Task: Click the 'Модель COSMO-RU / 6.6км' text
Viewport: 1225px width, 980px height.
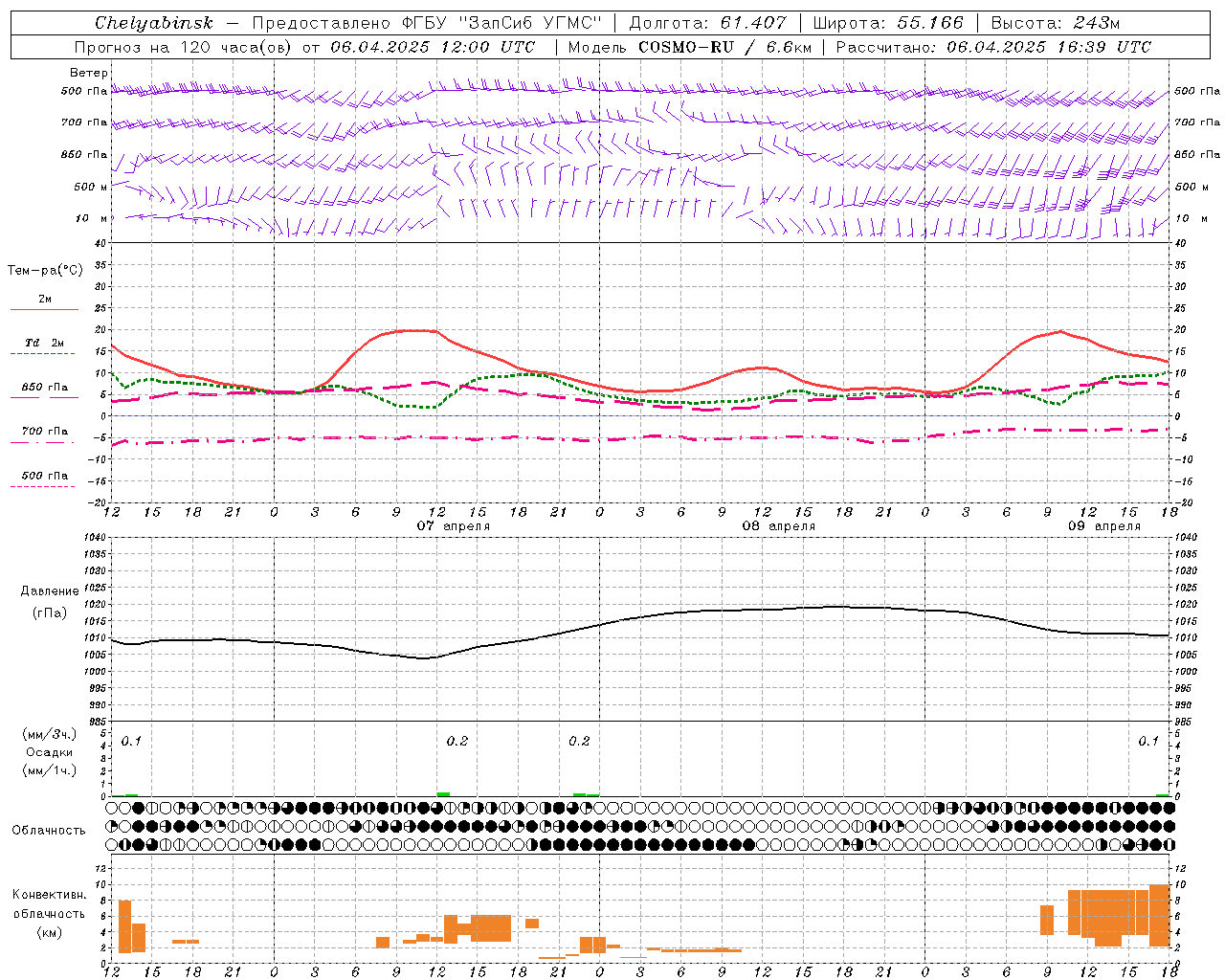Action: pos(690,47)
